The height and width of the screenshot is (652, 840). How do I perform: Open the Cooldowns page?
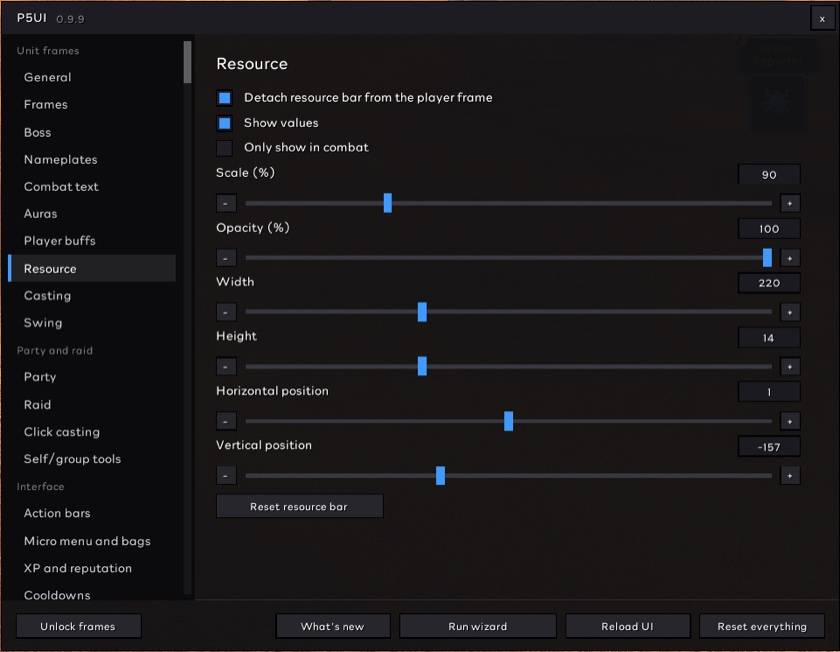click(x=92, y=595)
